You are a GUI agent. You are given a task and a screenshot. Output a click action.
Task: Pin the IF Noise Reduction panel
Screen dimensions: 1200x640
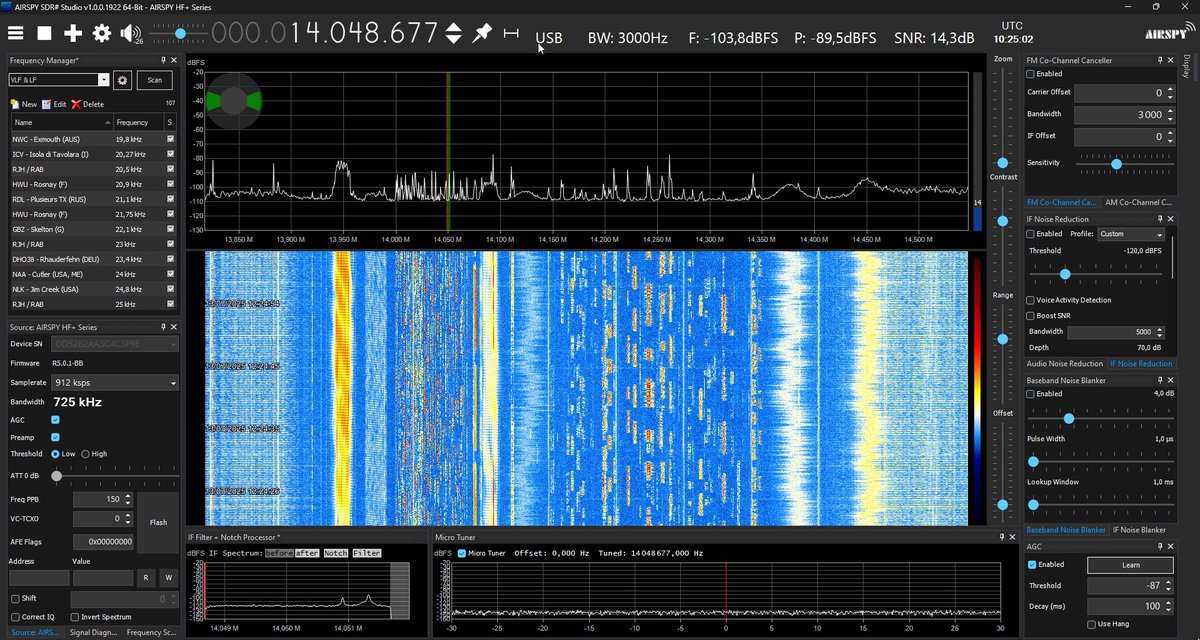click(x=1160, y=219)
